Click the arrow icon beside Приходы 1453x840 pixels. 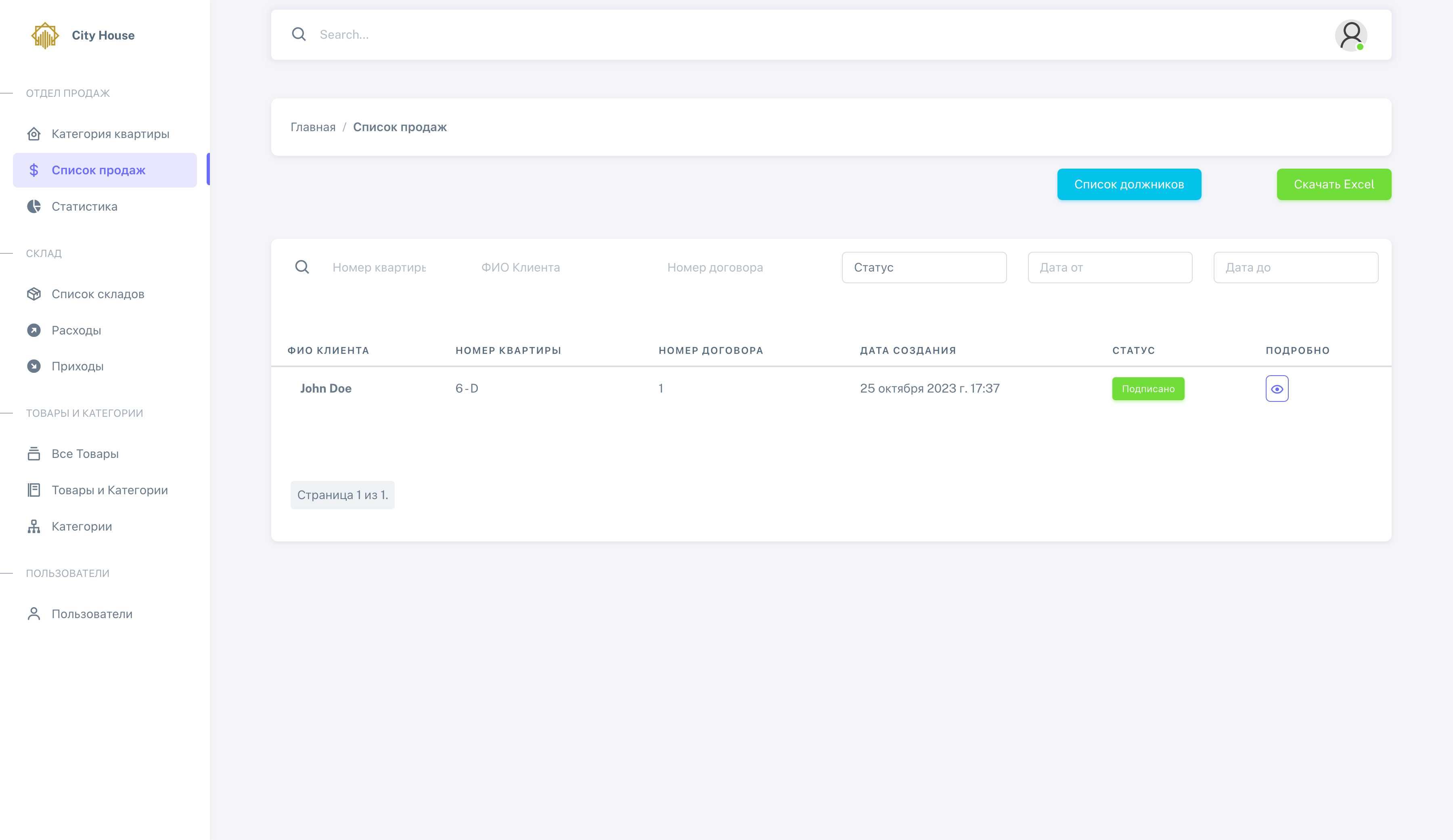[34, 366]
